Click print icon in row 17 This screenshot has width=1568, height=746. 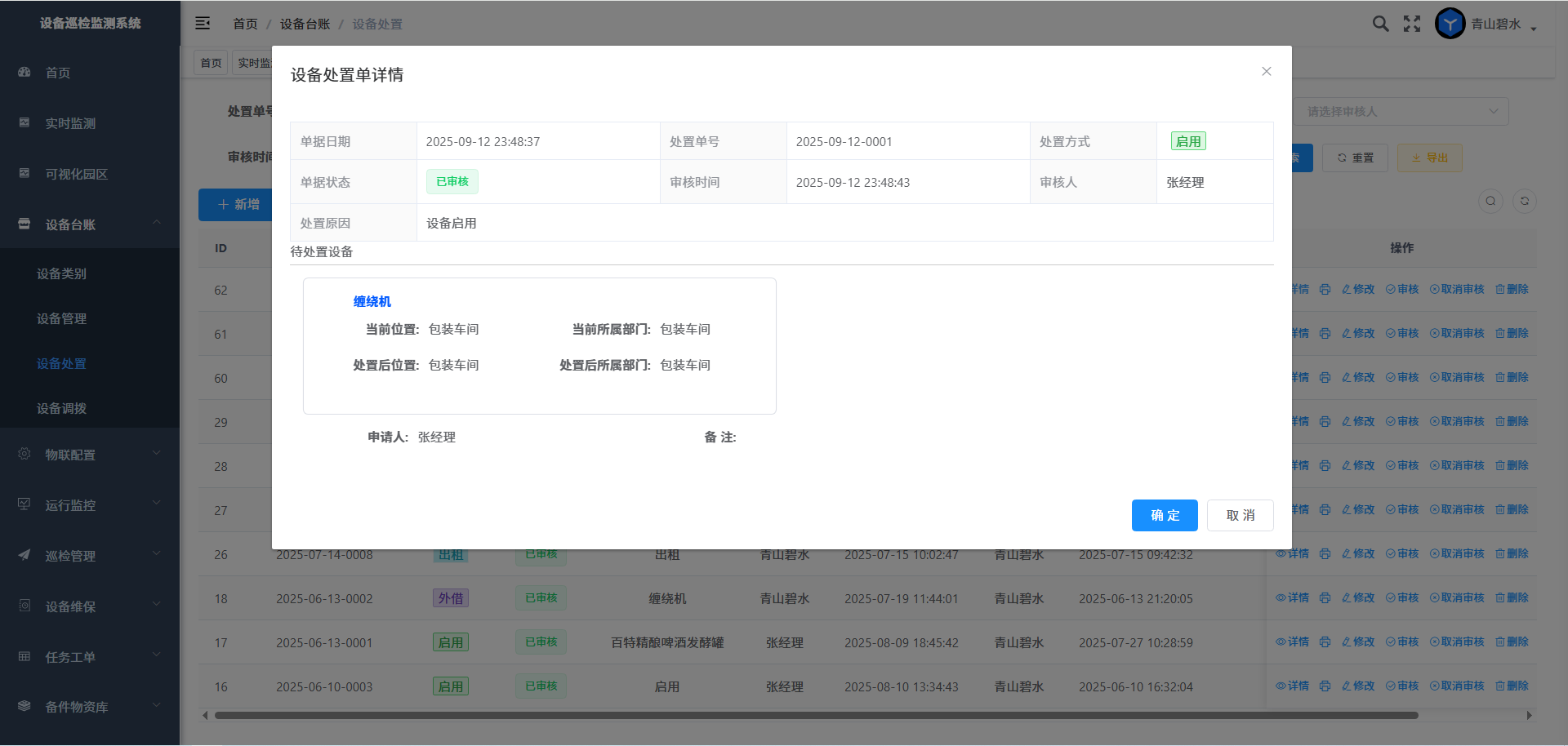(1325, 642)
